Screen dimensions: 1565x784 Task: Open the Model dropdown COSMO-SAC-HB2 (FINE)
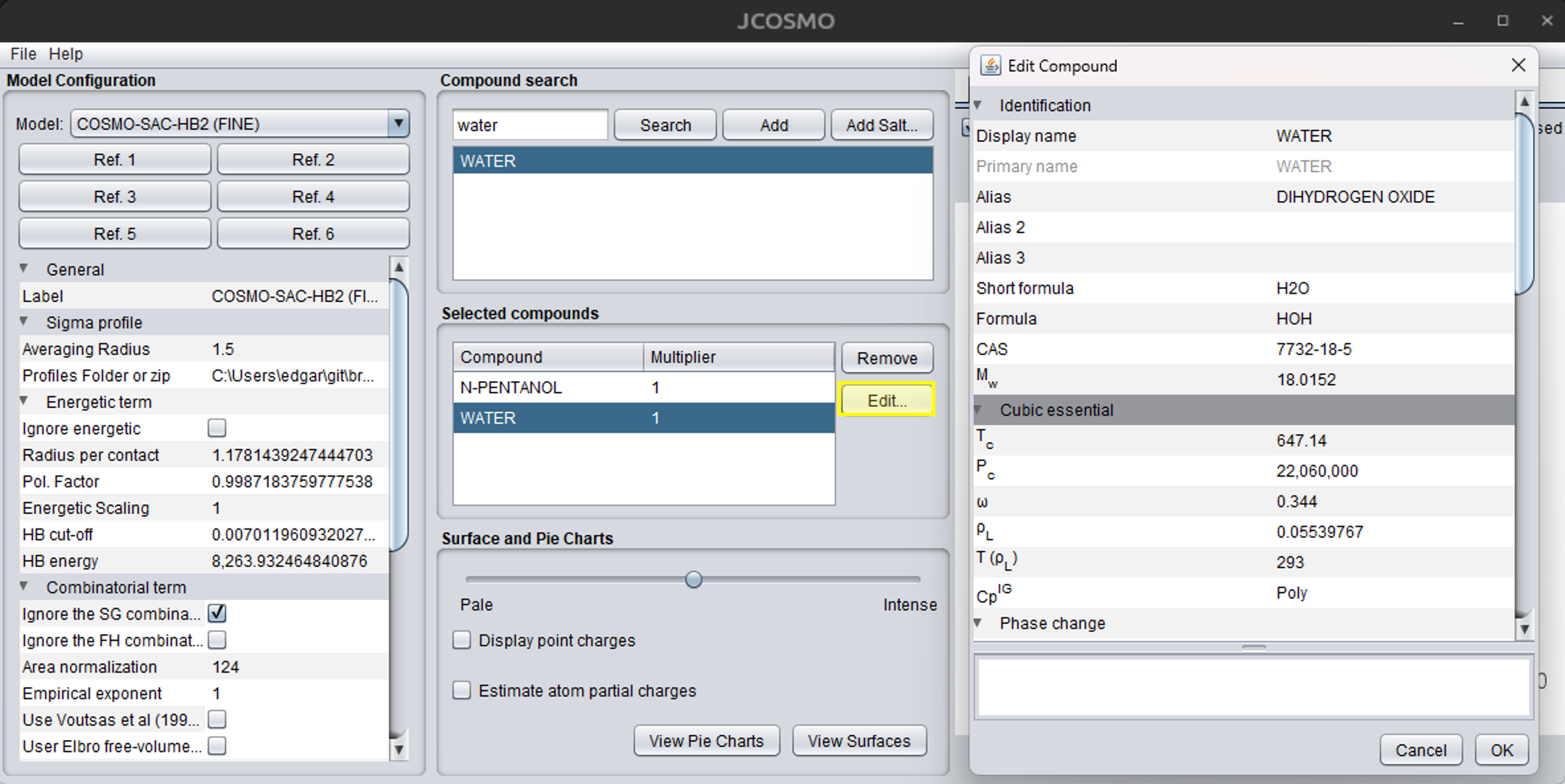pos(240,124)
